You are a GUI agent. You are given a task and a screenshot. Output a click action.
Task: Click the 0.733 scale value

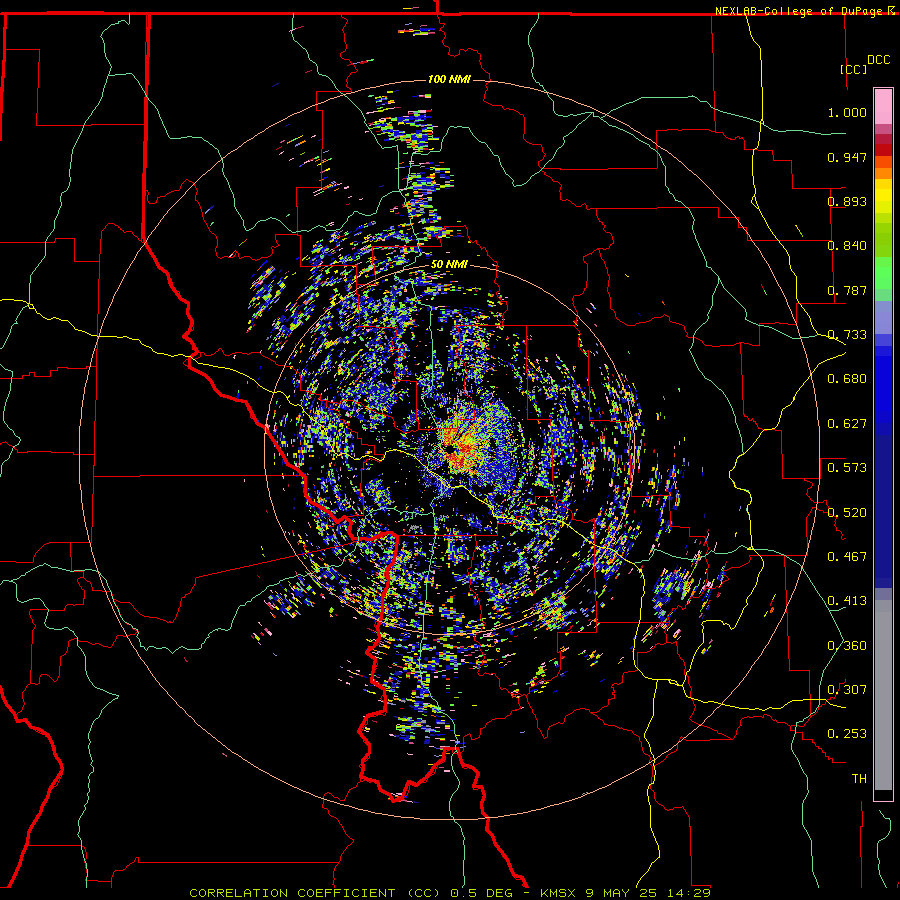pyautogui.click(x=847, y=335)
